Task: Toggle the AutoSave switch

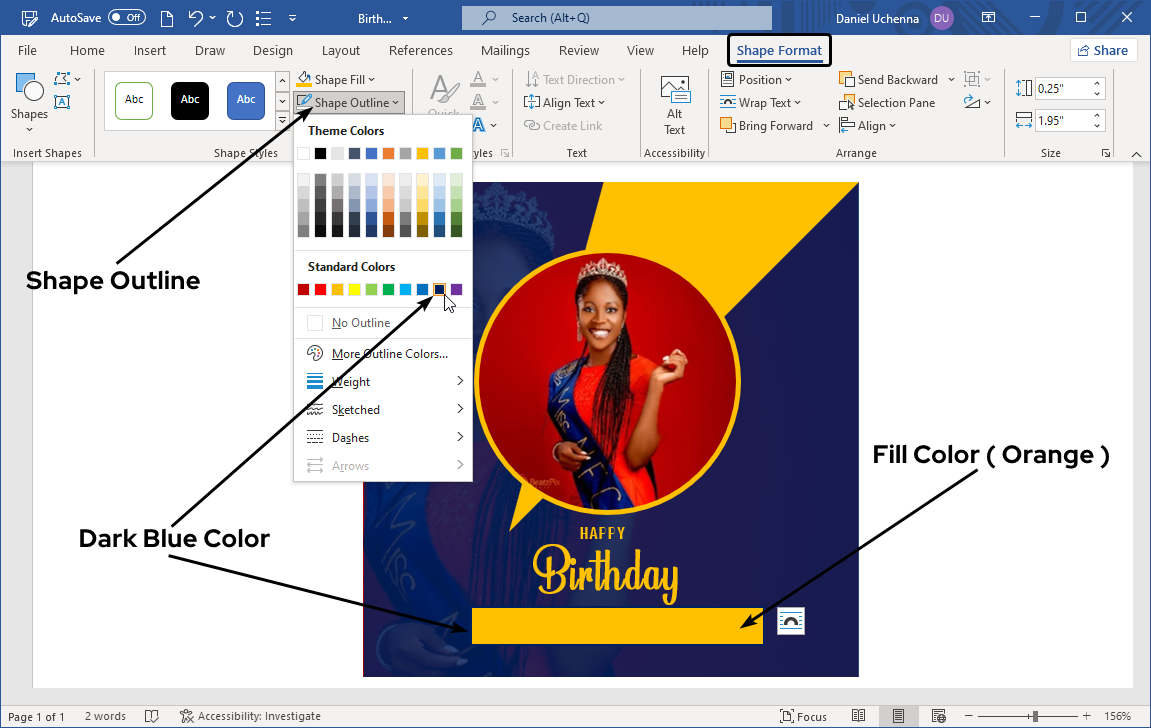Action: [x=126, y=18]
